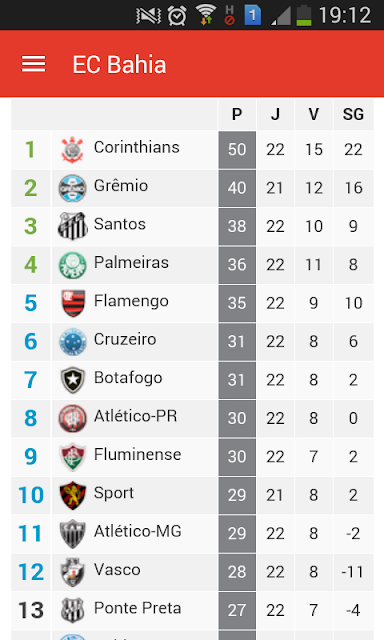Tap the Fluminense club crest
The height and width of the screenshot is (640, 384).
73,457
